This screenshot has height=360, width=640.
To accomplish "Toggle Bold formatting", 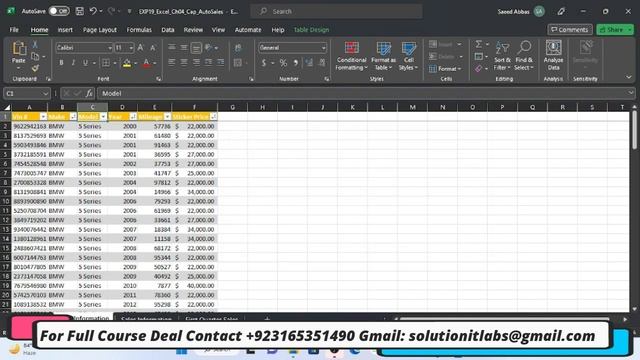I will tap(61, 63).
